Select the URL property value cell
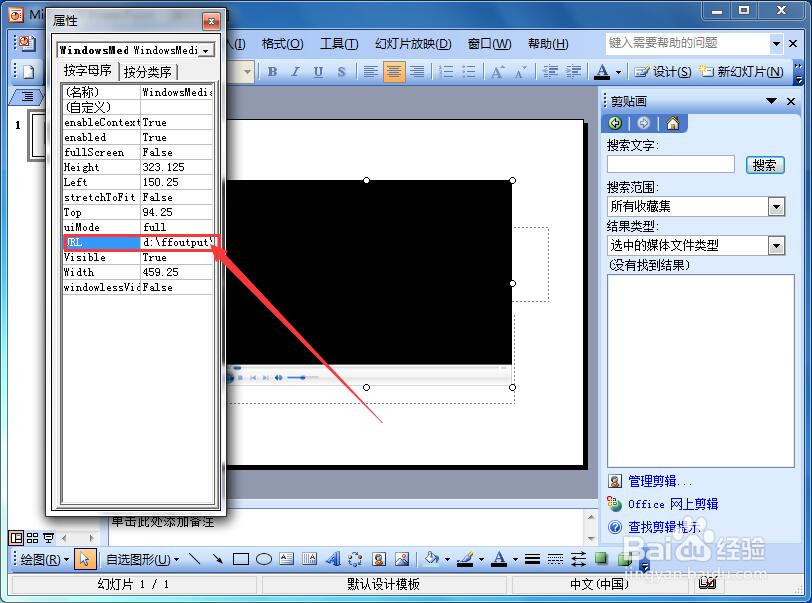 177,242
